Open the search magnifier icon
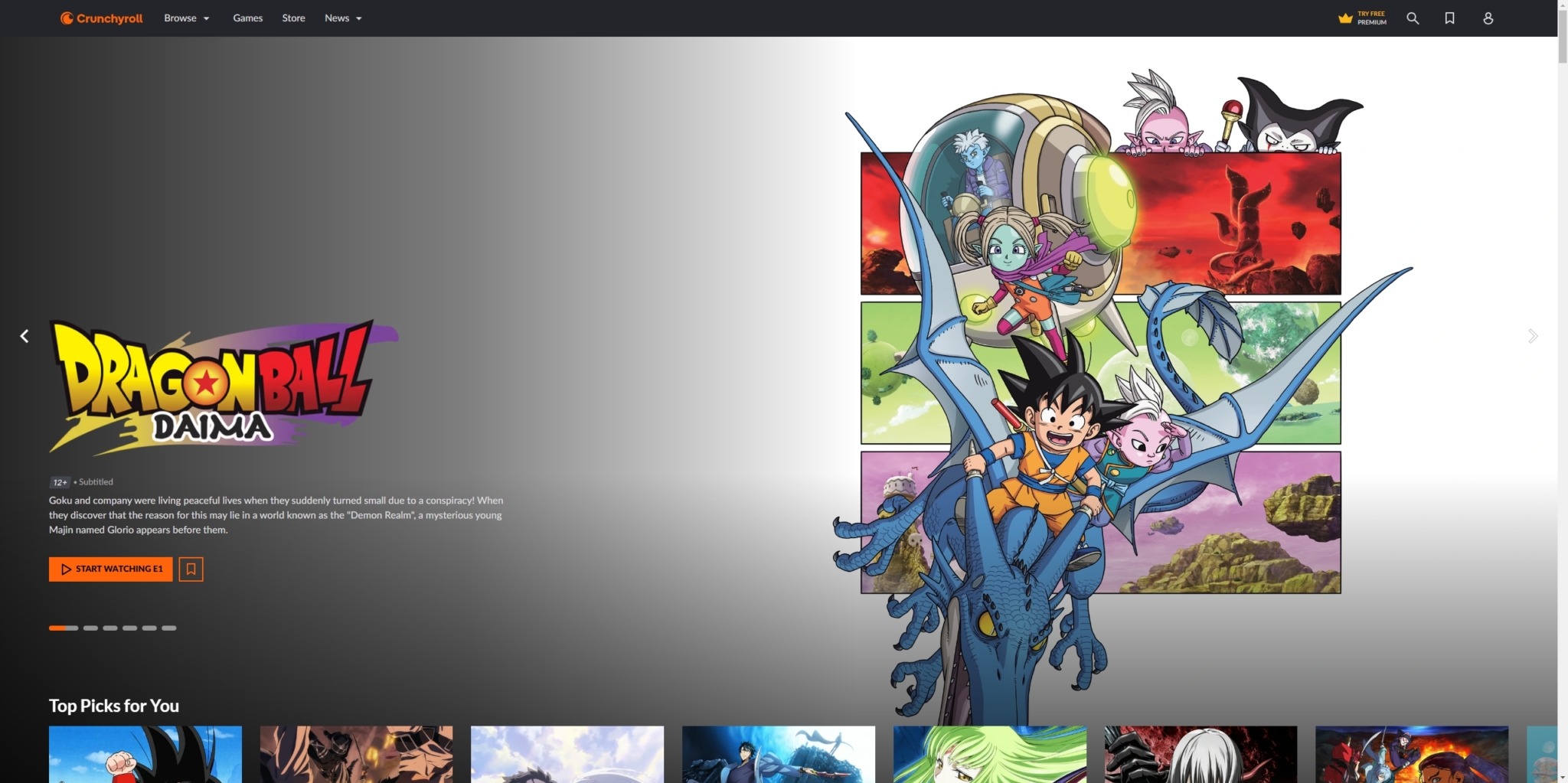This screenshot has width=1568, height=783. tap(1413, 18)
